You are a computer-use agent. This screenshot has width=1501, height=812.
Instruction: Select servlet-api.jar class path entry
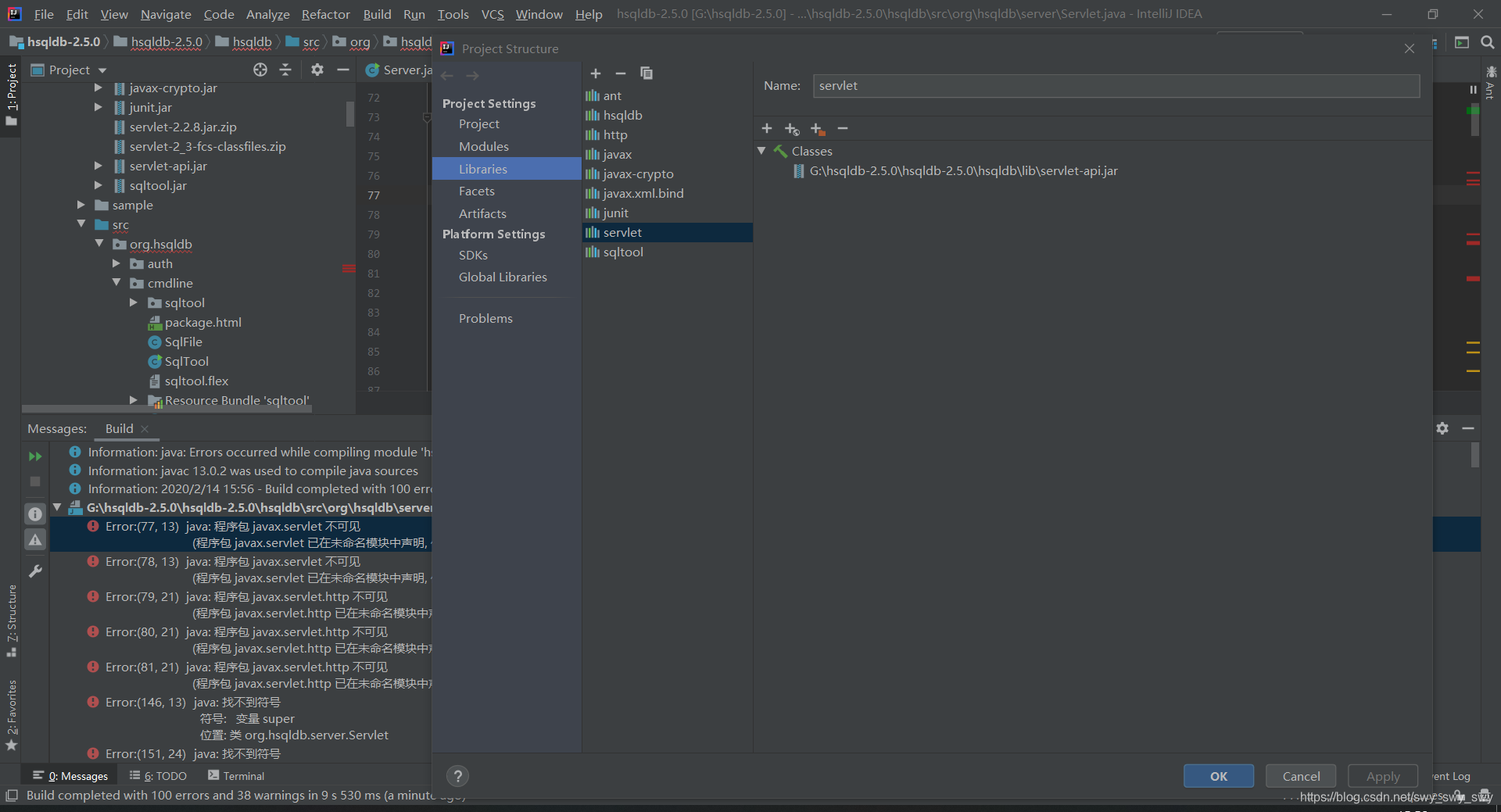963,170
